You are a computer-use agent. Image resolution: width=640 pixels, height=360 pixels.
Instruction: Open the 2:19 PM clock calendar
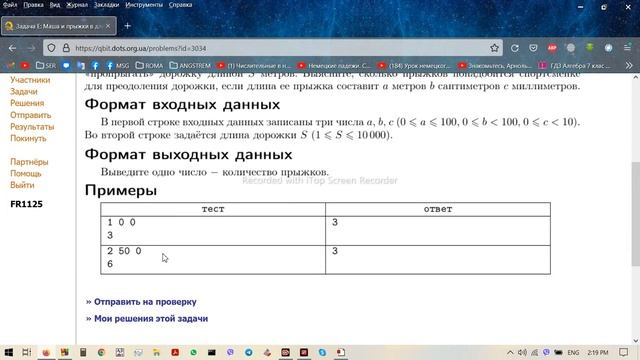click(598, 352)
